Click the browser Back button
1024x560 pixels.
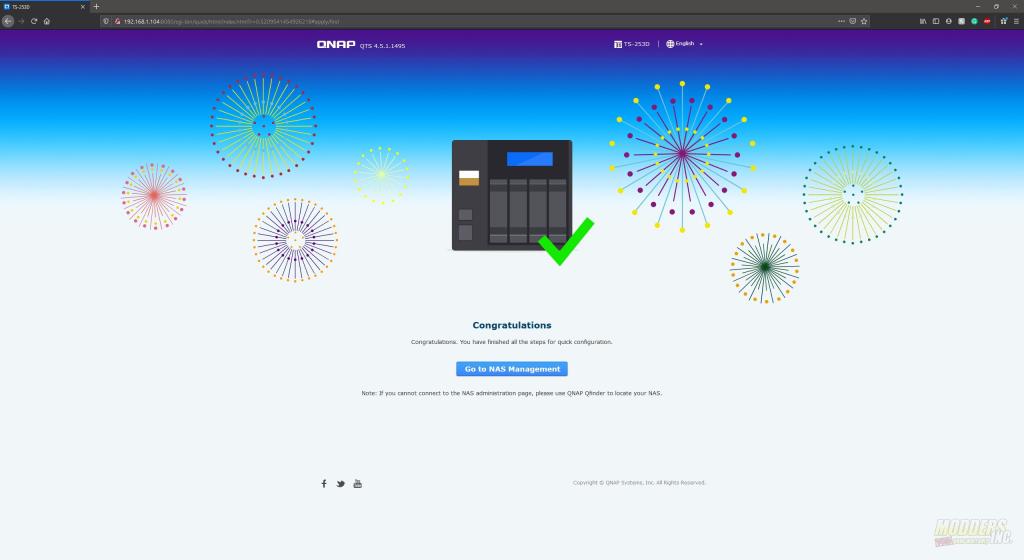tap(8, 21)
